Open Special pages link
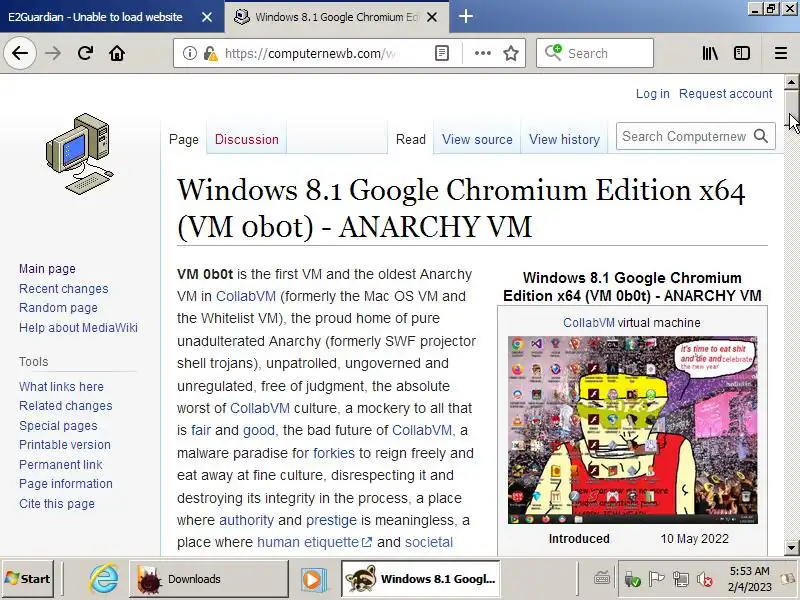This screenshot has height=600, width=800. (x=58, y=426)
